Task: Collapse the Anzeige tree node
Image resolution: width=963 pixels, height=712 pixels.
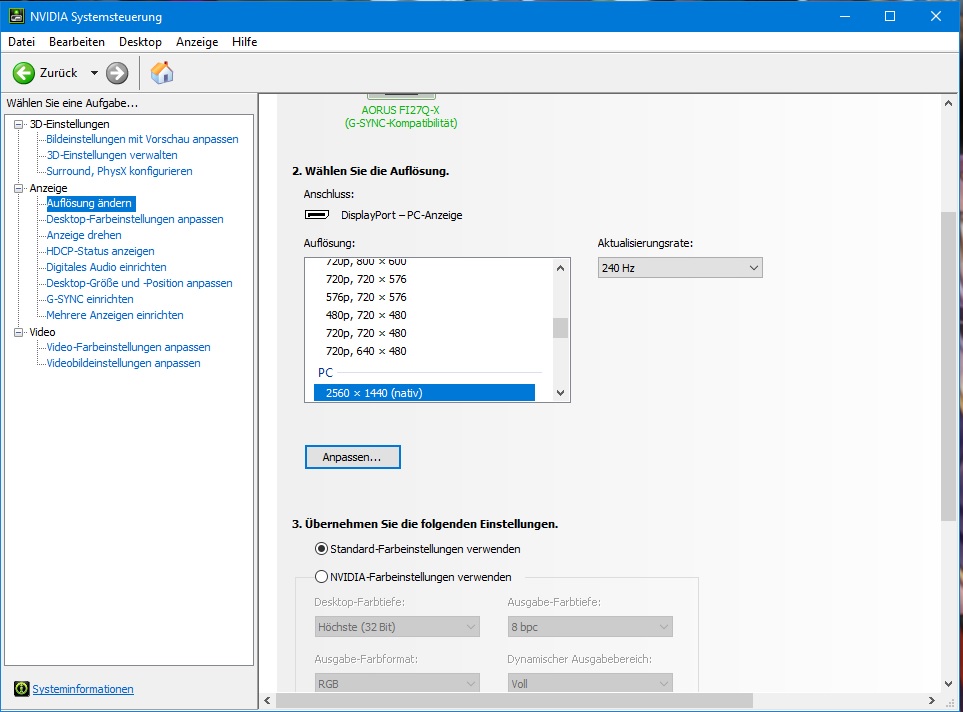Action: (x=19, y=188)
